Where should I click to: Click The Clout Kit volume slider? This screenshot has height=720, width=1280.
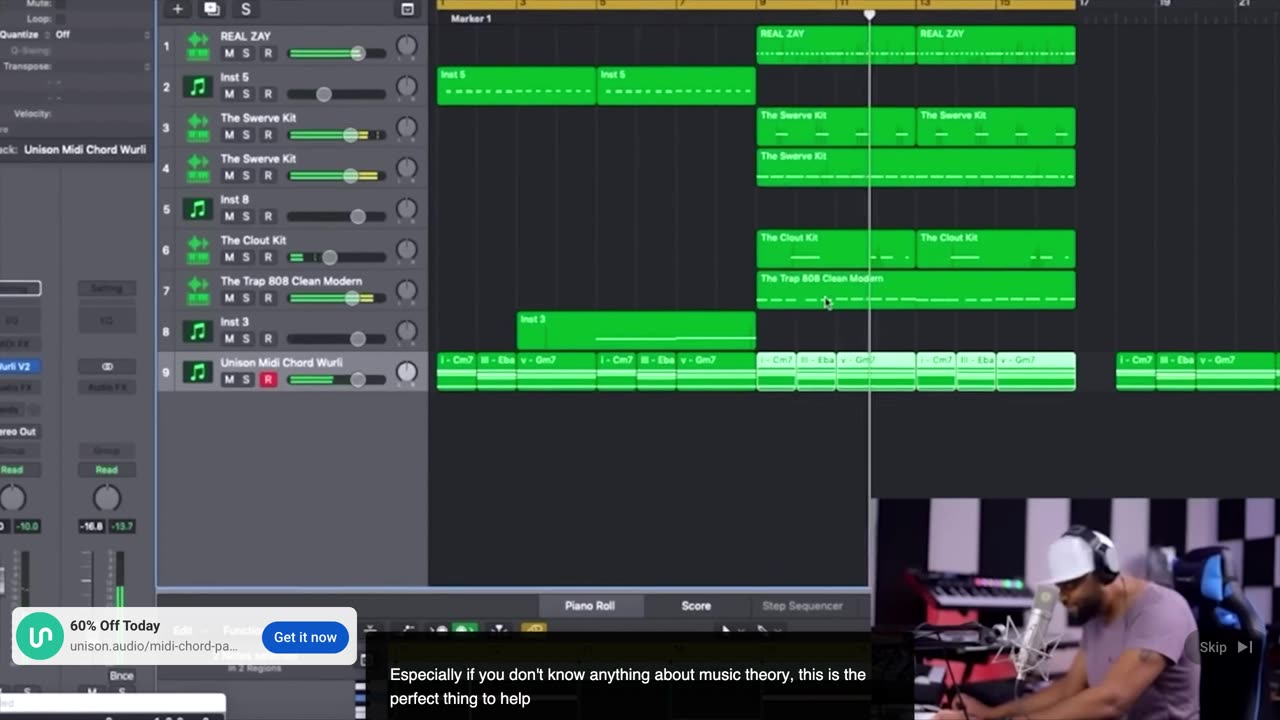pos(337,257)
